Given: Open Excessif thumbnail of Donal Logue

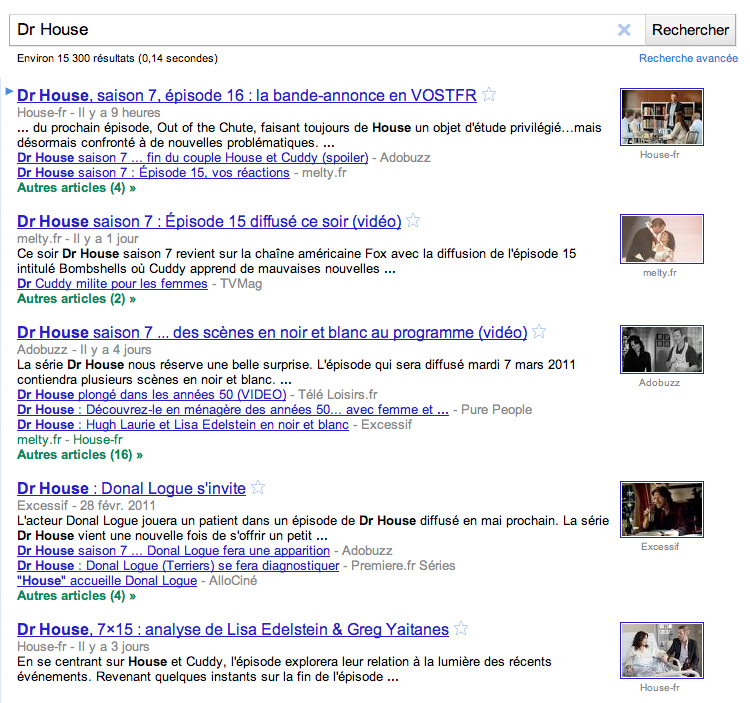Looking at the screenshot, I should tap(662, 509).
